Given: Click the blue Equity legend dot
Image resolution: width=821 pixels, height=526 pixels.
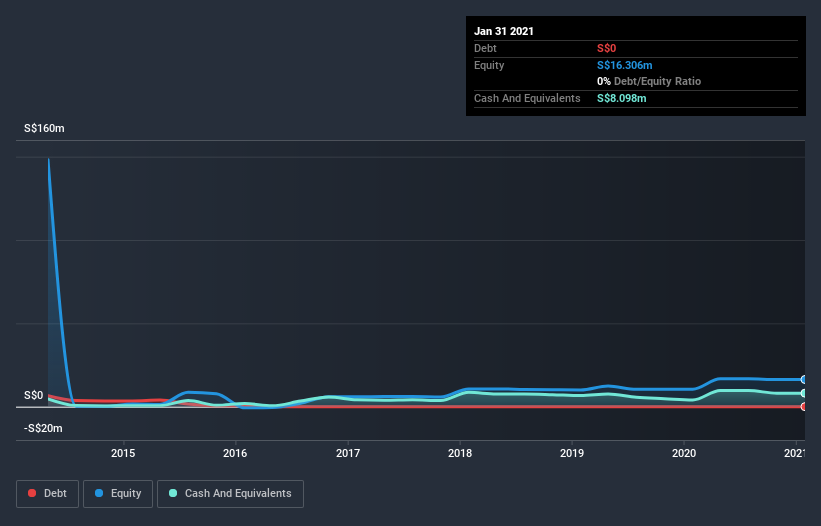Looking at the screenshot, I should click(99, 493).
